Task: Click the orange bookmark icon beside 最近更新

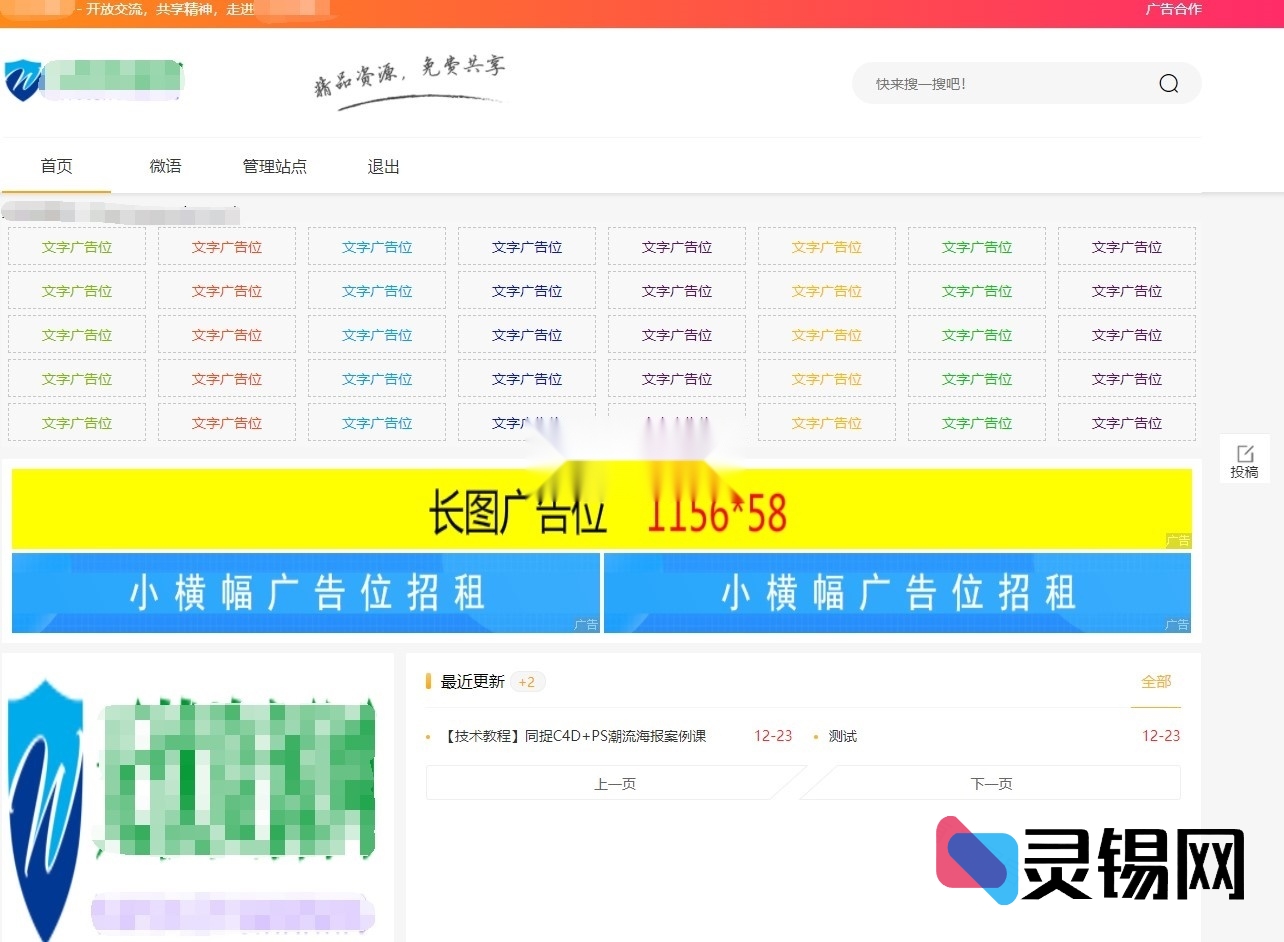Action: (428, 681)
